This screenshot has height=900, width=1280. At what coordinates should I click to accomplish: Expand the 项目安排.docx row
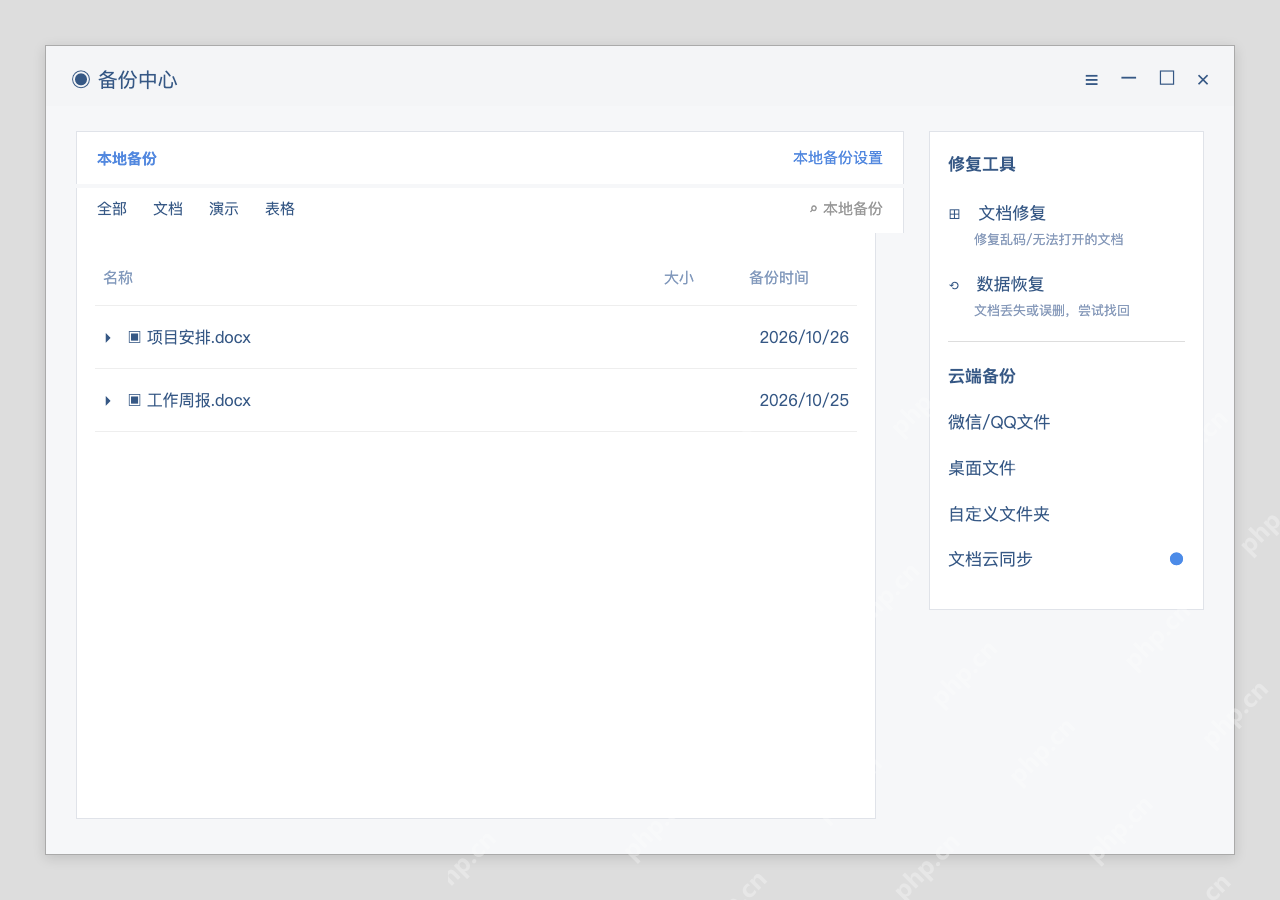(x=108, y=338)
